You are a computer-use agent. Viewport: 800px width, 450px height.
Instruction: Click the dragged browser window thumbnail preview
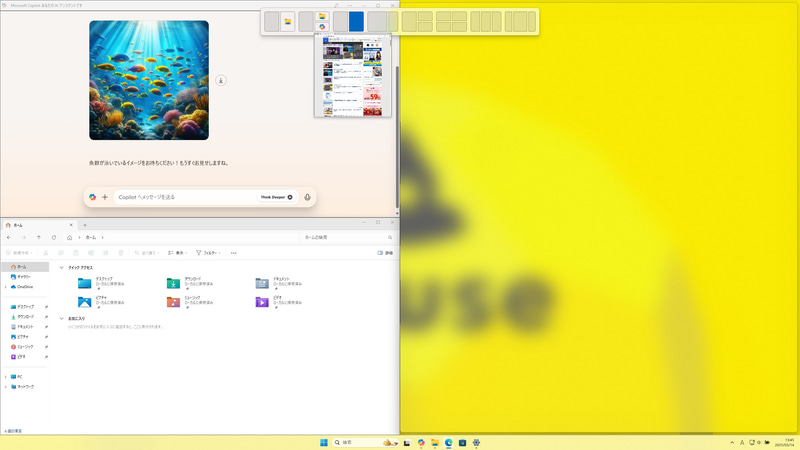pos(353,76)
